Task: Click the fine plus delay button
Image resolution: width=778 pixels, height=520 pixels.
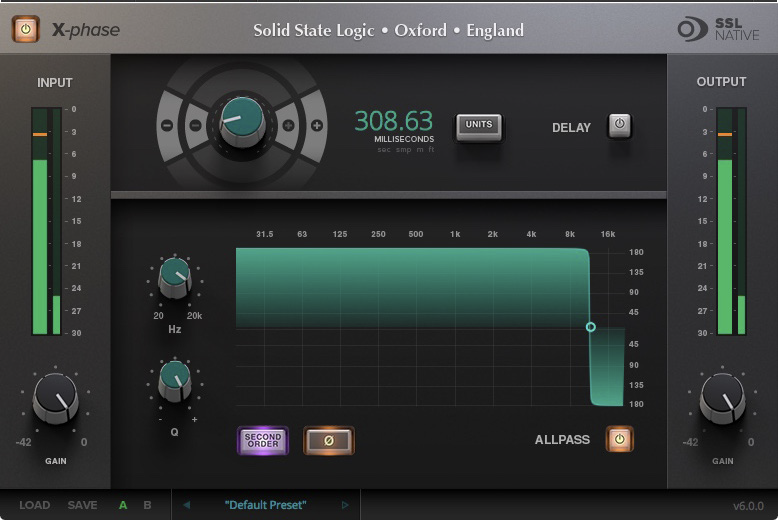Action: coord(288,126)
